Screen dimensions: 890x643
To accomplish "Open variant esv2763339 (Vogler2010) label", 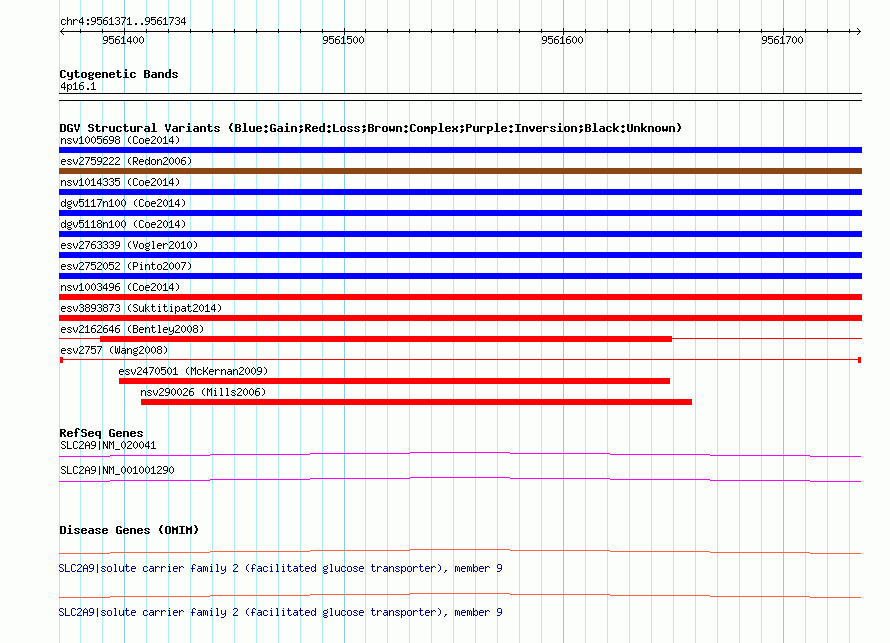I will [x=129, y=245].
